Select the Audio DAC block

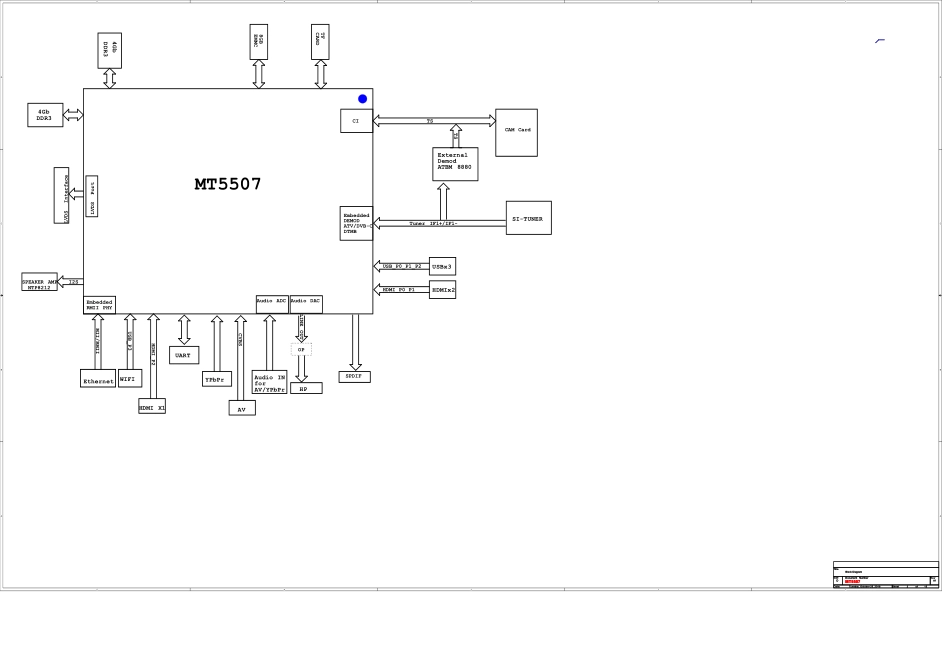point(306,304)
